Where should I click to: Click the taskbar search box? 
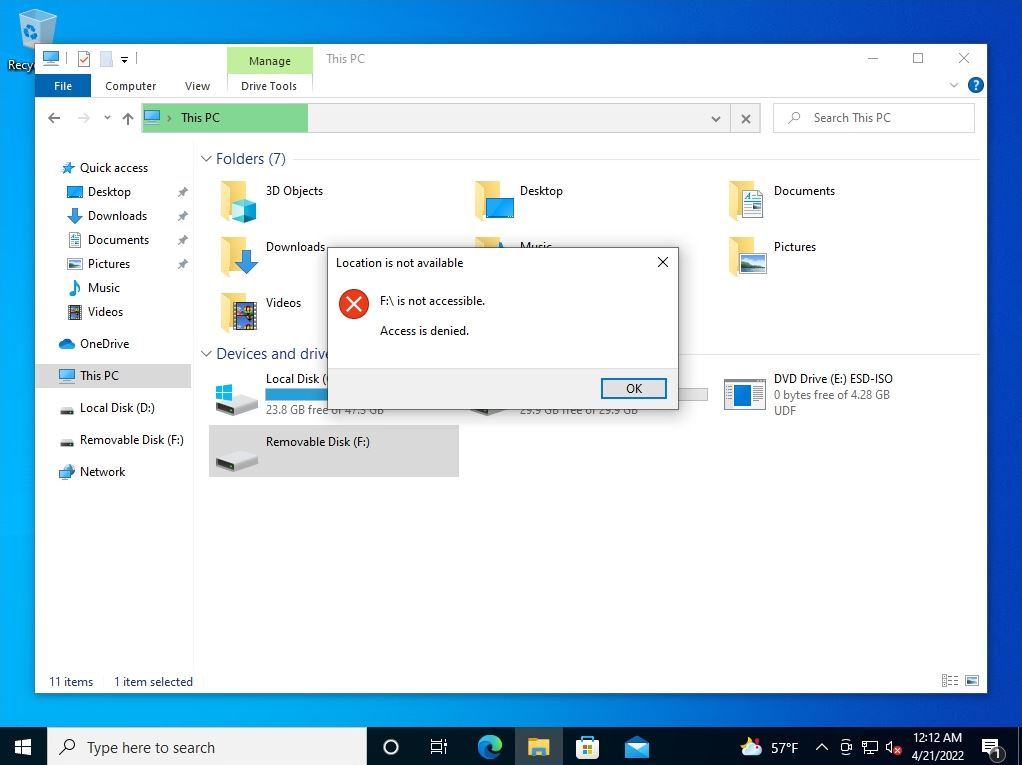tap(207, 747)
